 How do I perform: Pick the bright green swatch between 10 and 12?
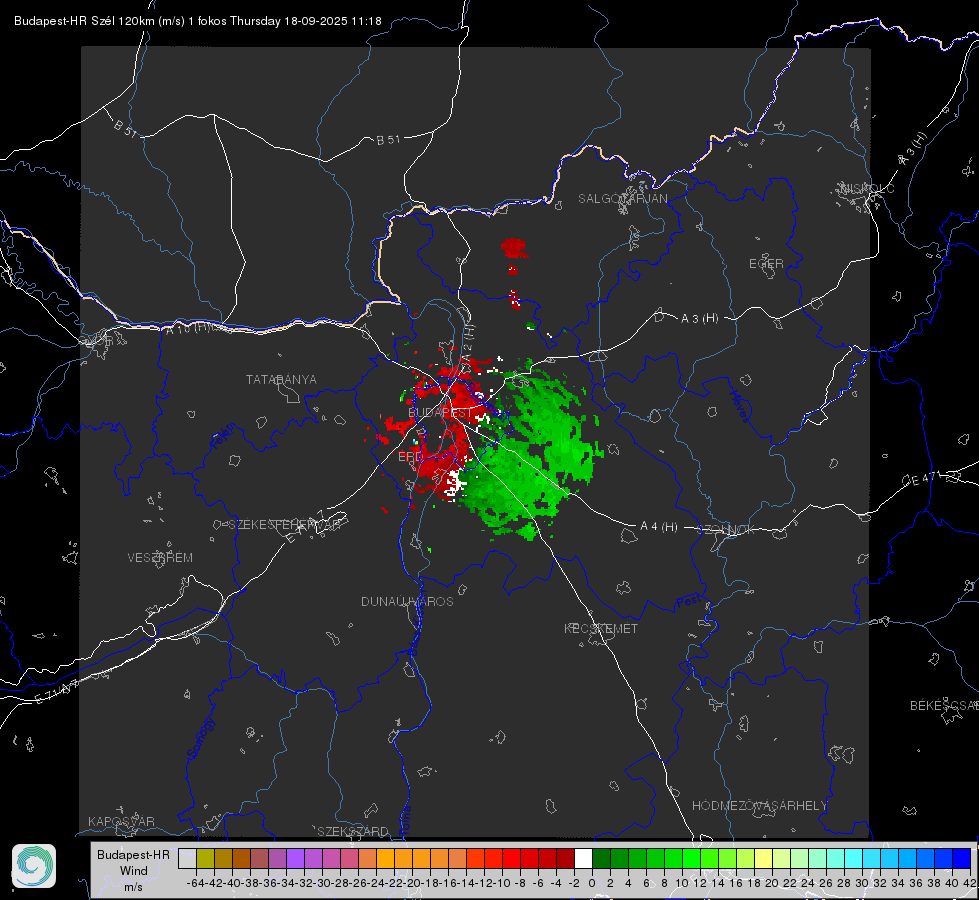691,858
